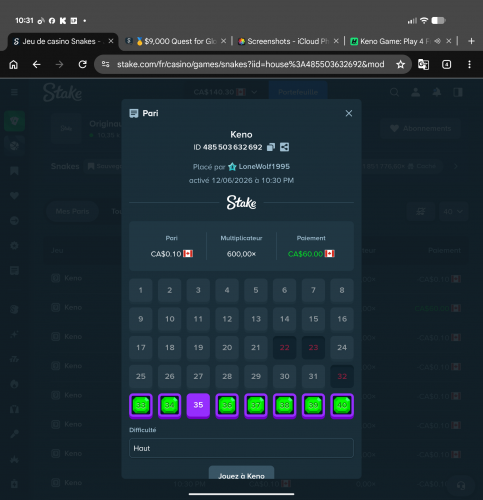Navigate back in browser
This screenshot has width=483, height=500.
coord(37,64)
